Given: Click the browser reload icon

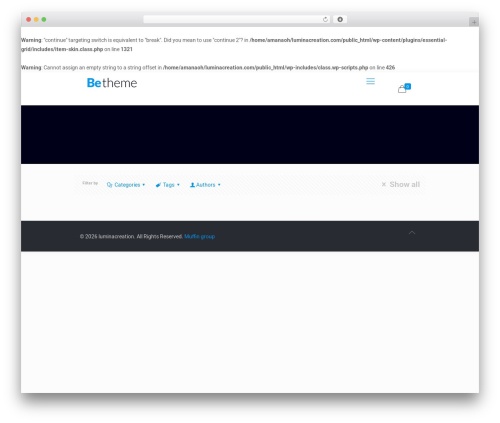Looking at the screenshot, I should [325, 19].
